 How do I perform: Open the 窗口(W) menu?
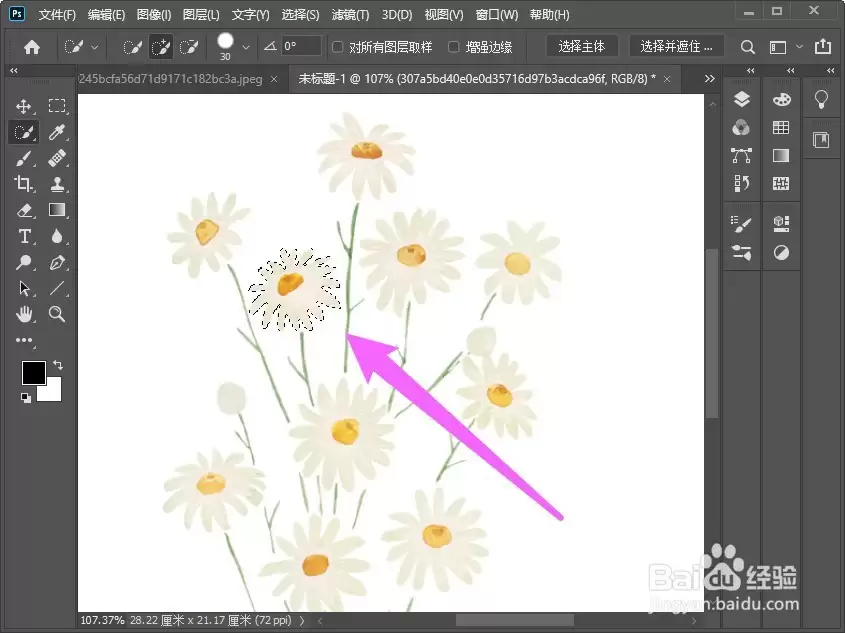click(x=496, y=15)
